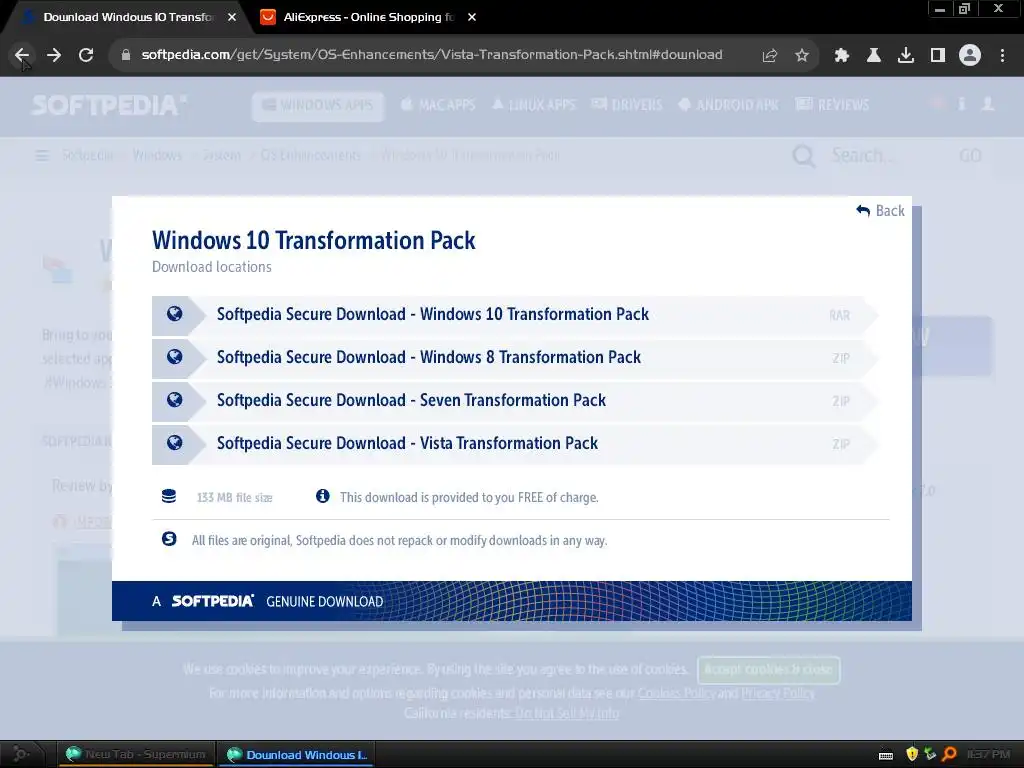Open the Reviews menu item

833,105
